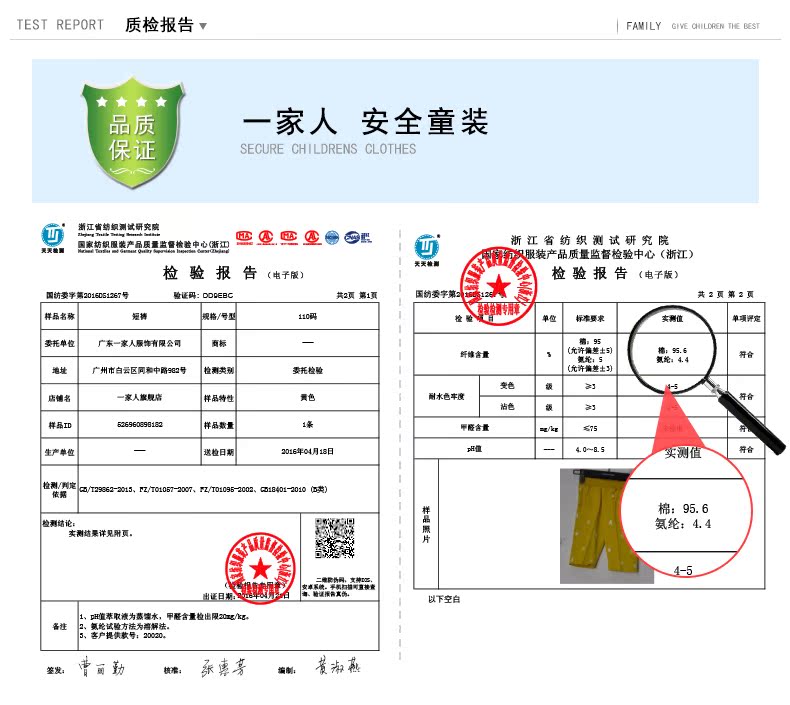Click the 符合 result in the pH值 row
This screenshot has width=790, height=705.
tap(746, 448)
